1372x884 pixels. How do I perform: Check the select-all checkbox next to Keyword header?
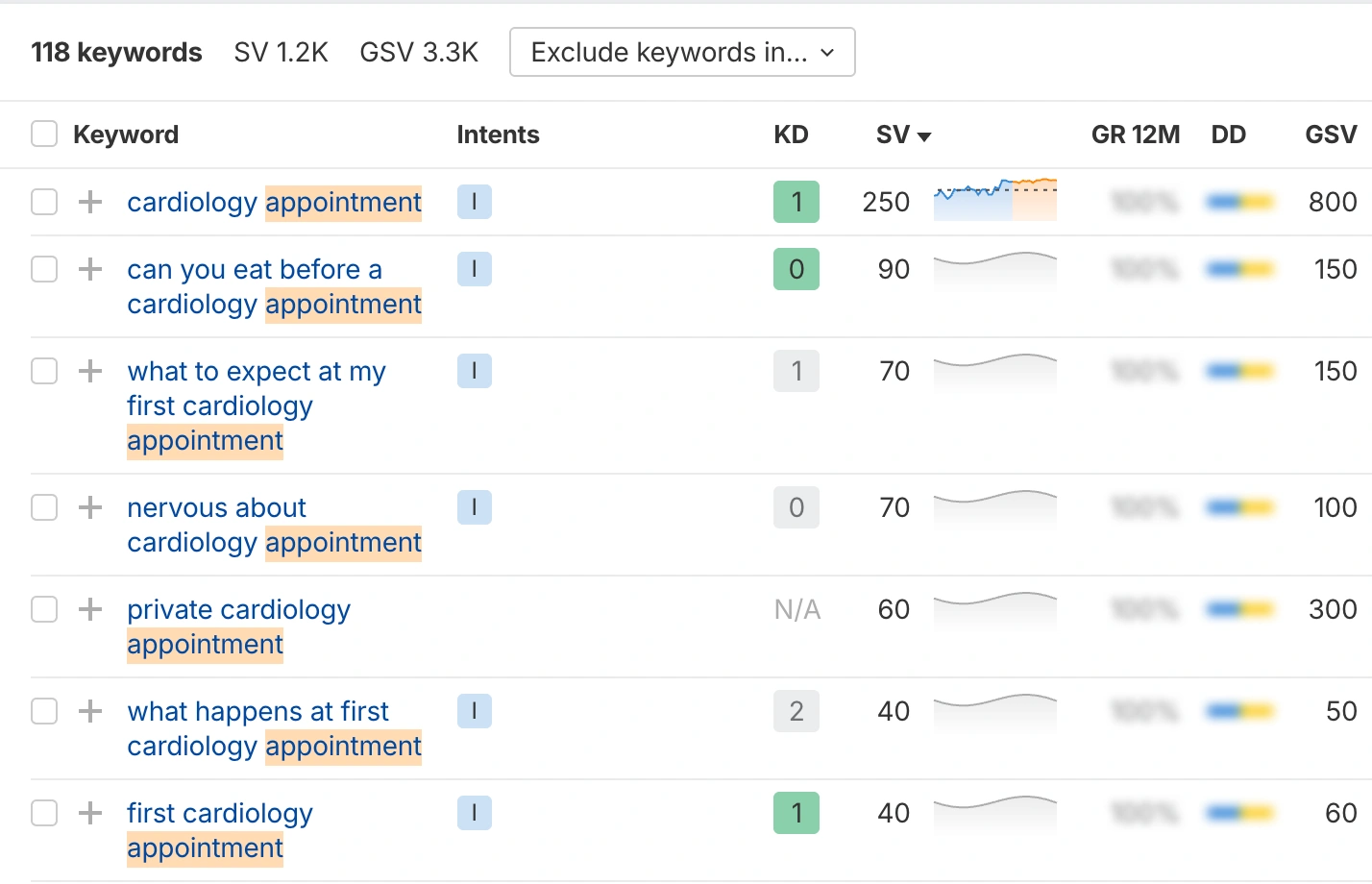[44, 134]
